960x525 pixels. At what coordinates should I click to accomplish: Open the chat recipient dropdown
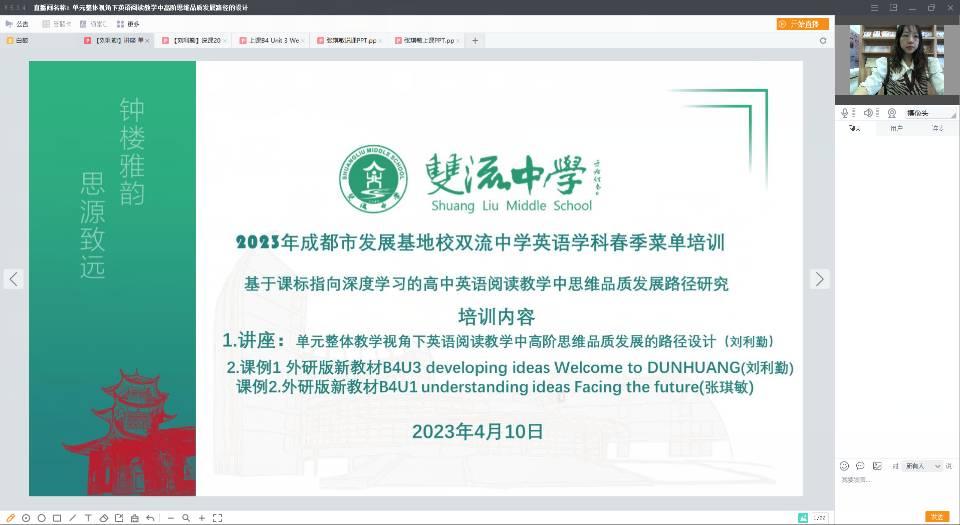pyautogui.click(x=920, y=466)
